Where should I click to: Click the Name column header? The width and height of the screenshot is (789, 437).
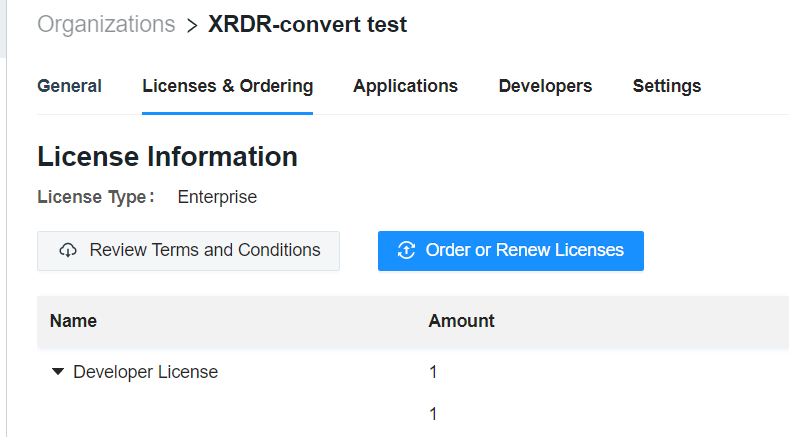coord(73,321)
